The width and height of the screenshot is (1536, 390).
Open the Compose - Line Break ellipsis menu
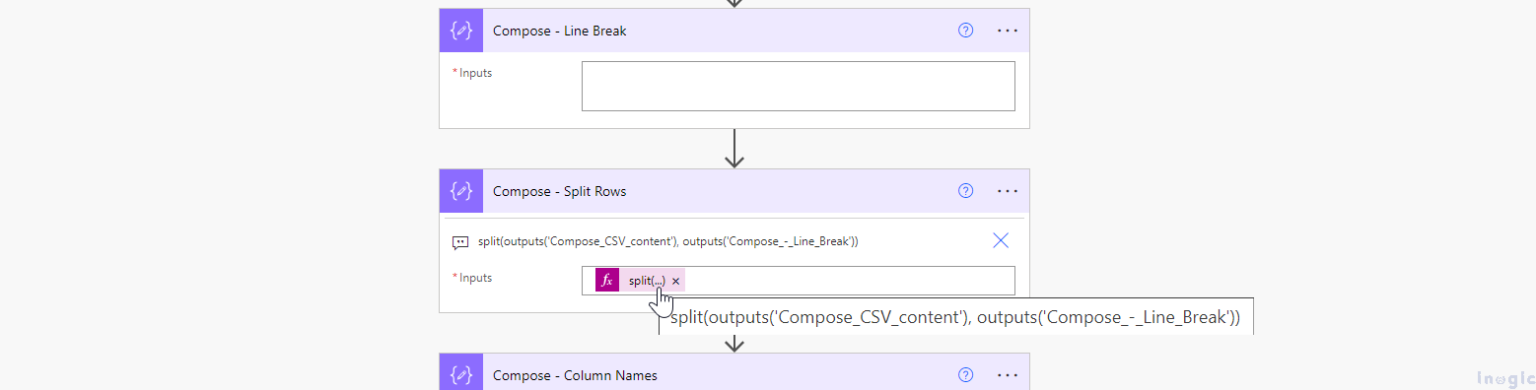click(x=1007, y=30)
